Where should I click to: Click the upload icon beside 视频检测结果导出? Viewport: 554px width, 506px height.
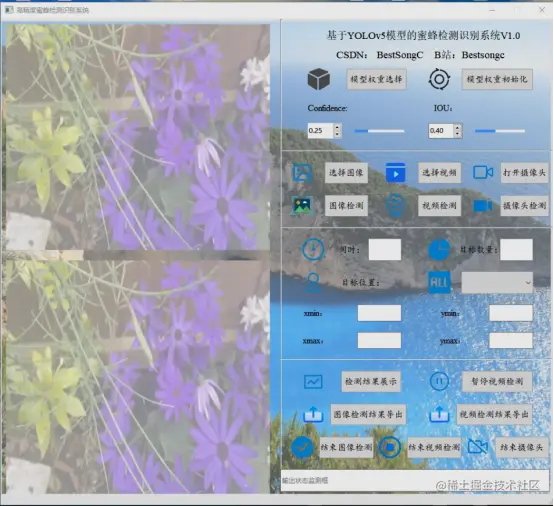point(439,414)
